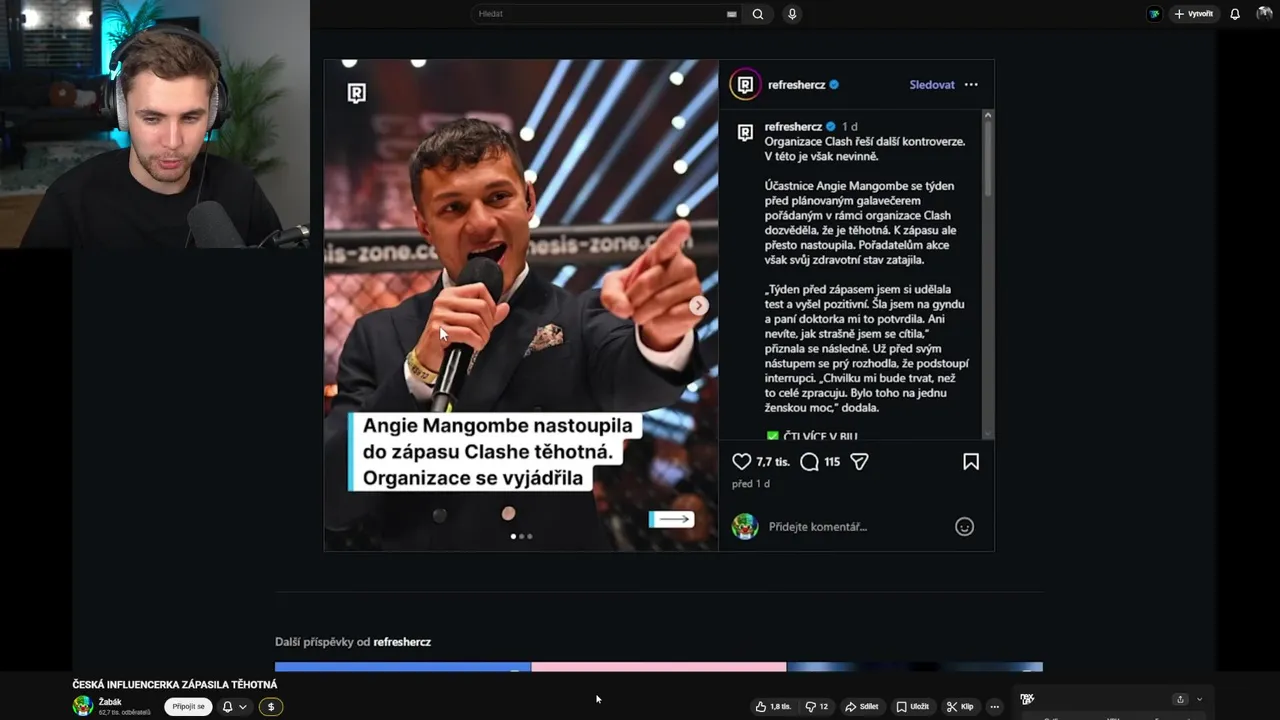Click the pop-out icon in chat panel header

pyautogui.click(x=1180, y=699)
